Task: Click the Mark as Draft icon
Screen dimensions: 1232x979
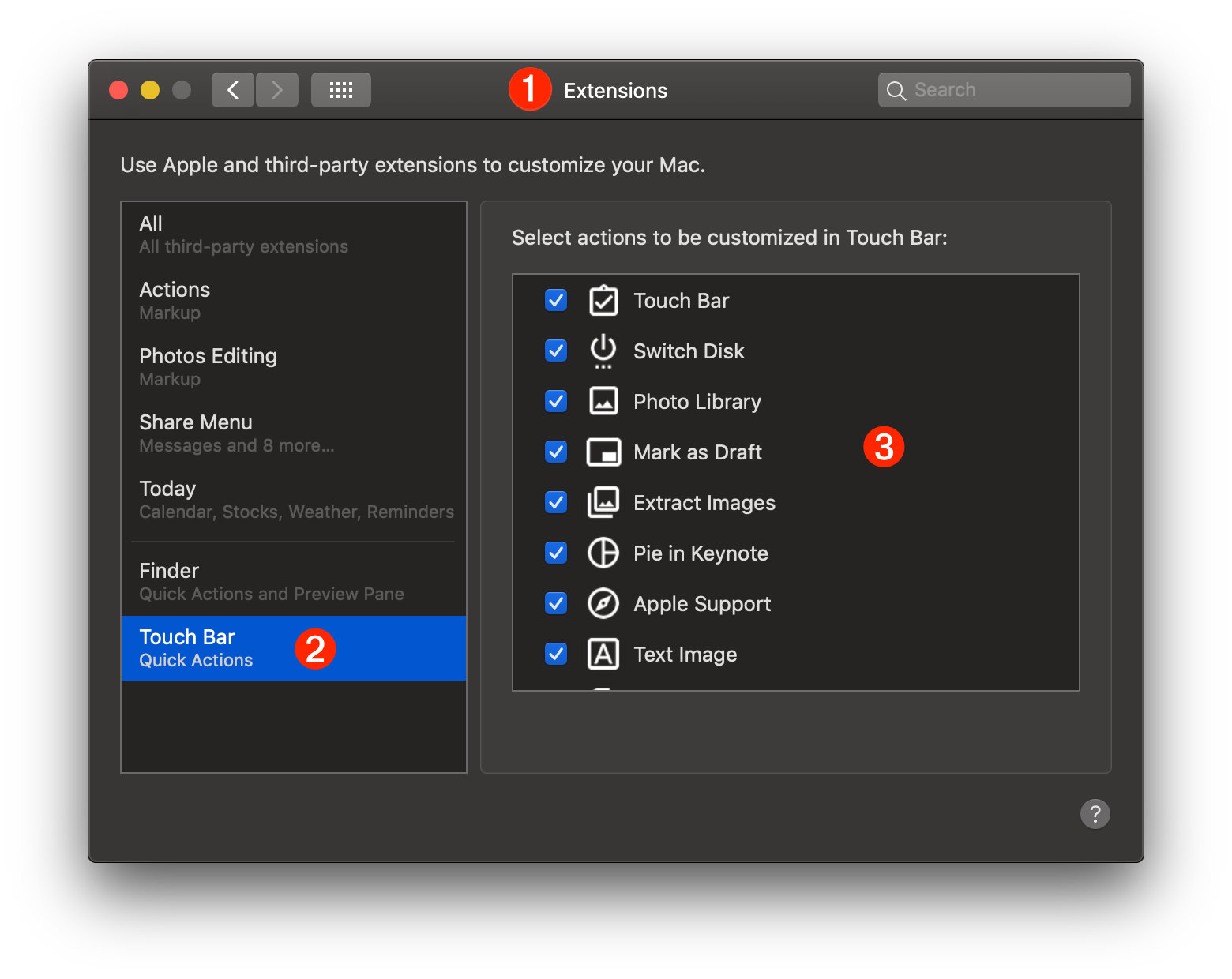Action: [x=603, y=452]
